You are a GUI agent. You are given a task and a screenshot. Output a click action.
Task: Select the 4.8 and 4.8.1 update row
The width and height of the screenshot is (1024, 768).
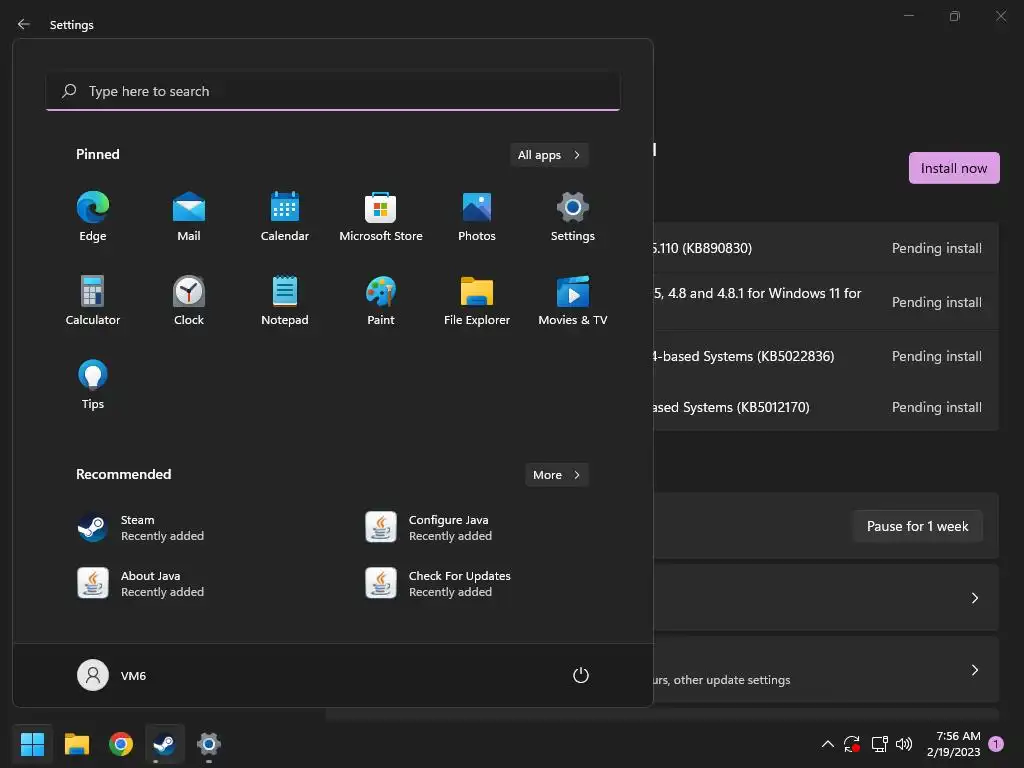pos(826,302)
